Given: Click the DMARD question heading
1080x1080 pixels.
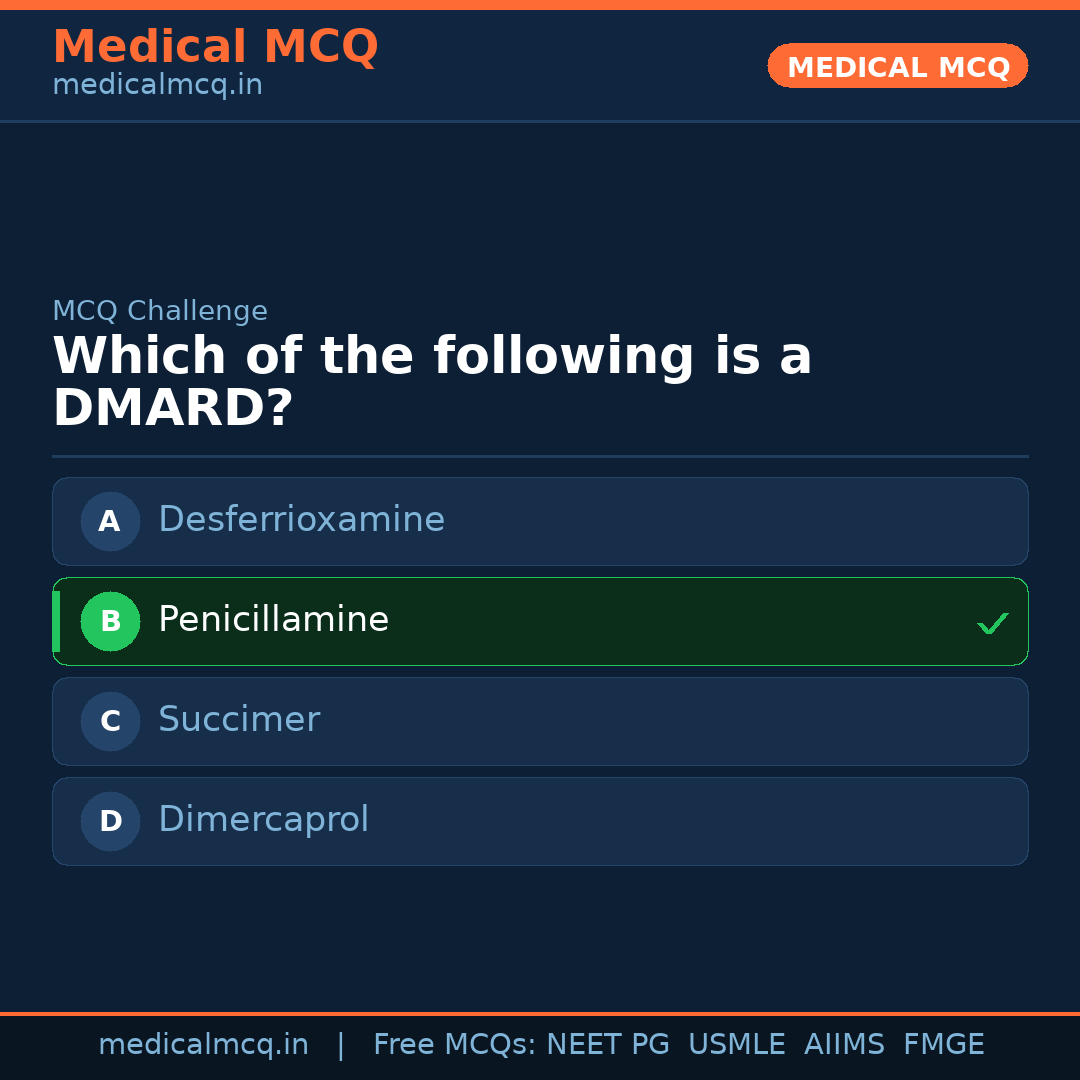Looking at the screenshot, I should (x=432, y=380).
